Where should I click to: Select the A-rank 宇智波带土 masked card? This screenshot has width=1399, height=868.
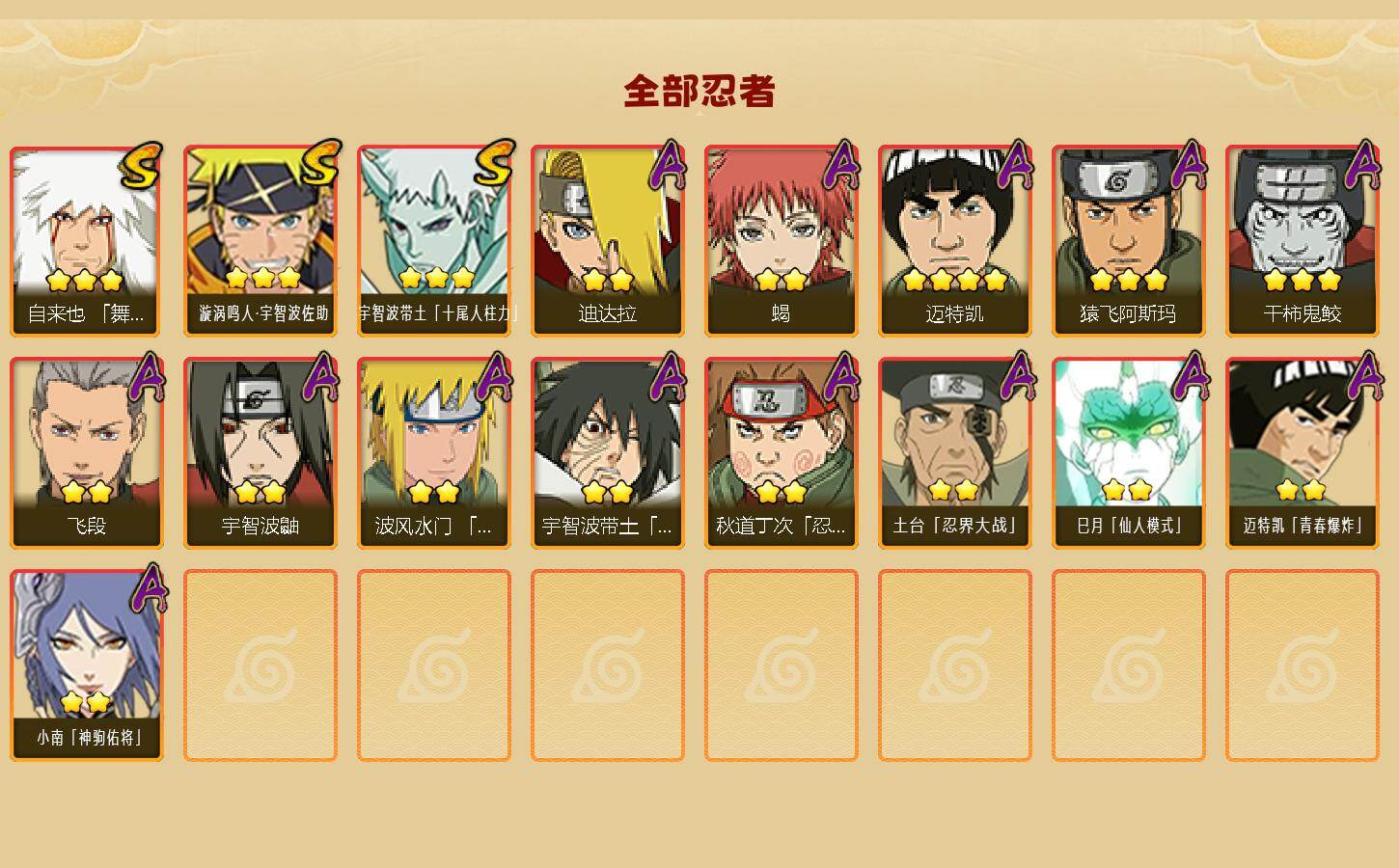(608, 453)
